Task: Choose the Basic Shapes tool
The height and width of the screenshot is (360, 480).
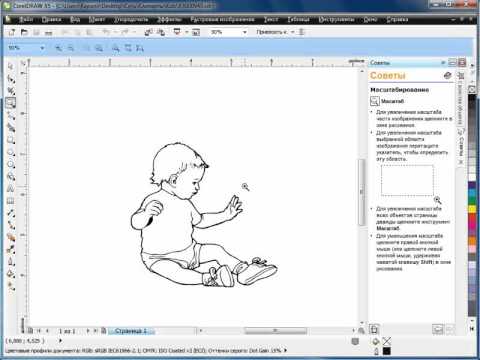Action: tap(11, 176)
